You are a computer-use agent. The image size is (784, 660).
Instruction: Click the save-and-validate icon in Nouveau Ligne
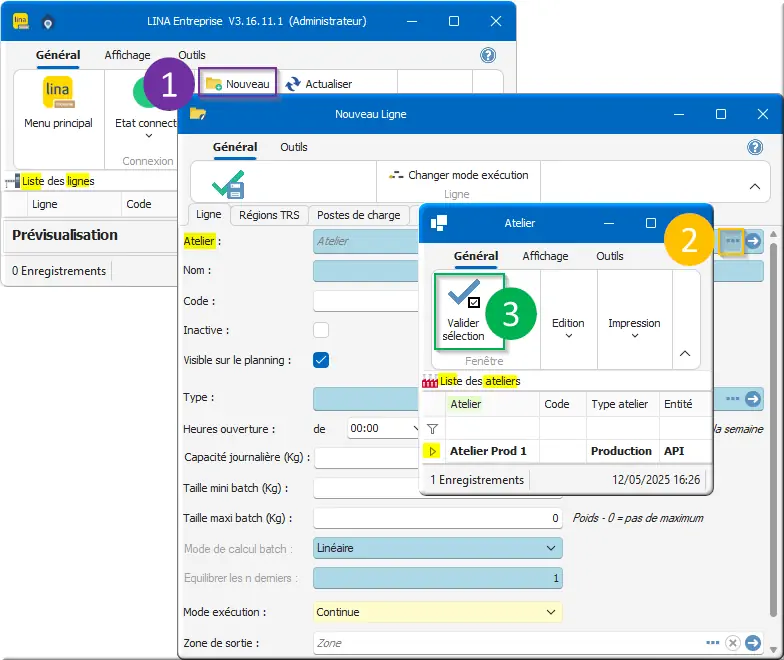tap(228, 185)
